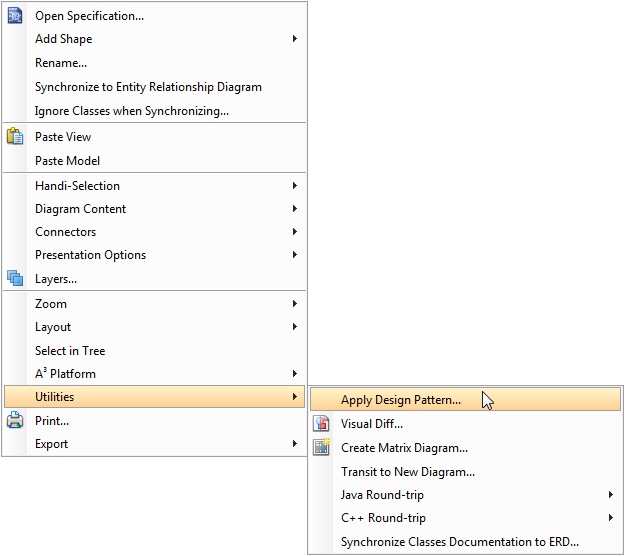Click the Open Specification icon
This screenshot has width=625, height=556.
(15, 16)
